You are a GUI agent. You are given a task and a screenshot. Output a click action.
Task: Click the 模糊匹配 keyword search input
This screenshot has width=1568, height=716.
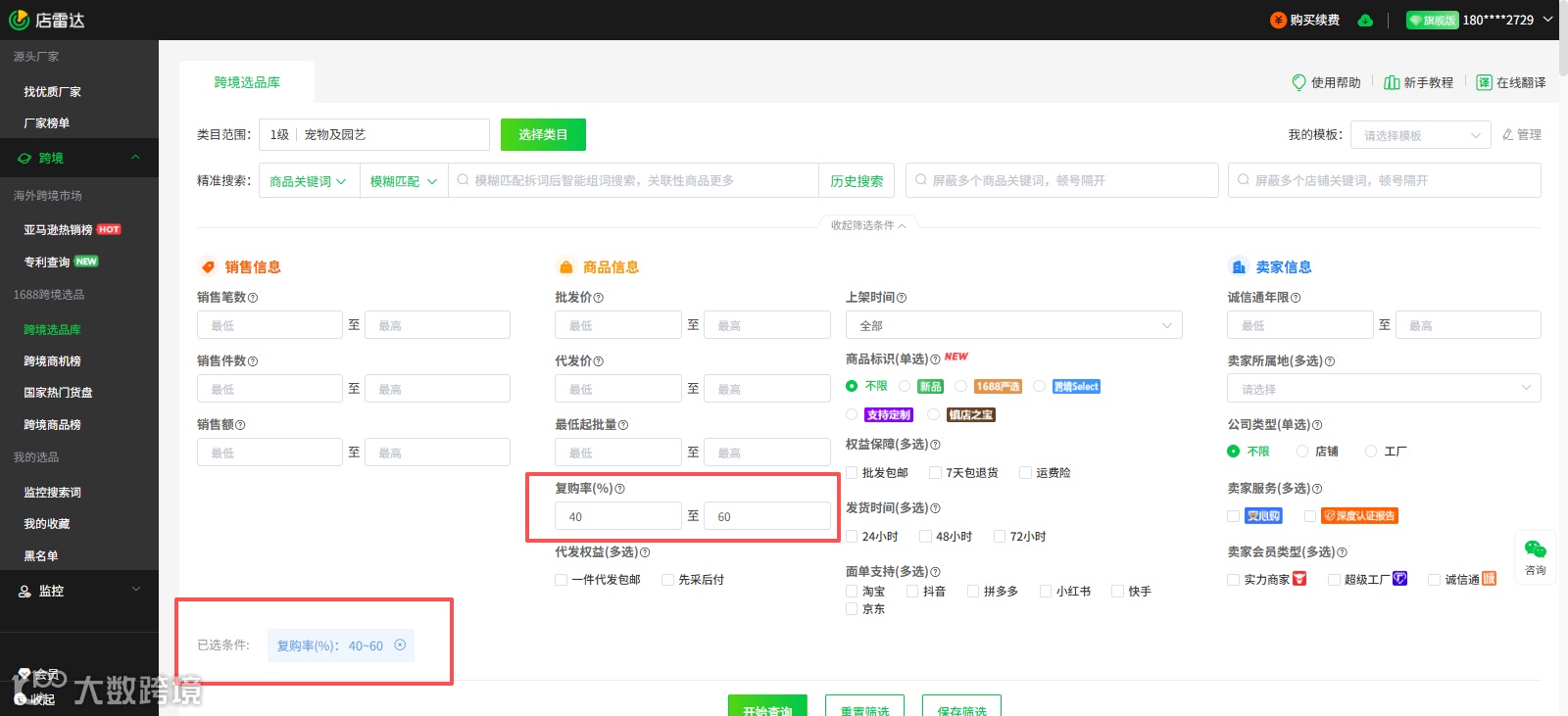coord(634,181)
